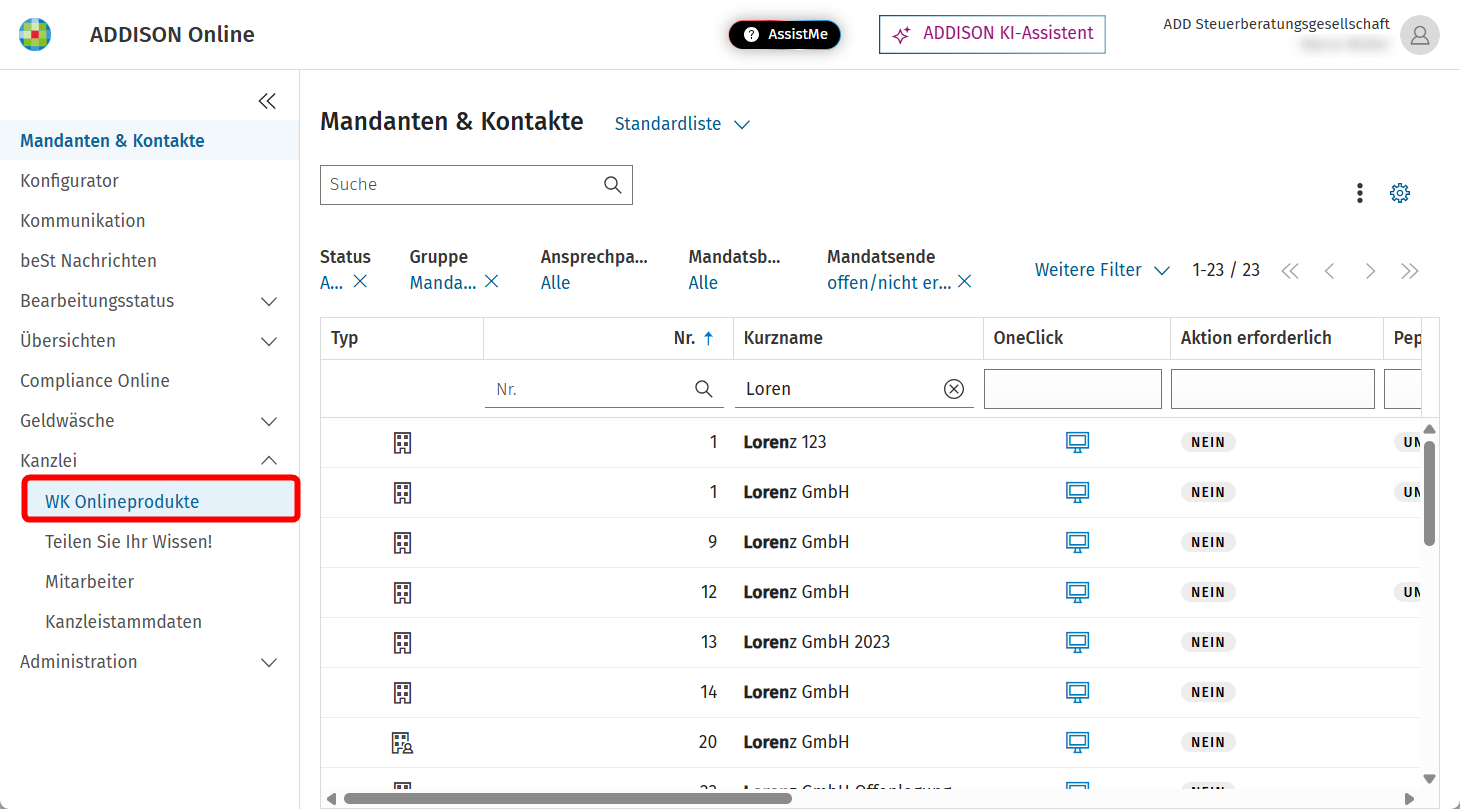Open Kanzleistammdaten under Kanzlei
The width and height of the screenshot is (1460, 809).
click(124, 622)
